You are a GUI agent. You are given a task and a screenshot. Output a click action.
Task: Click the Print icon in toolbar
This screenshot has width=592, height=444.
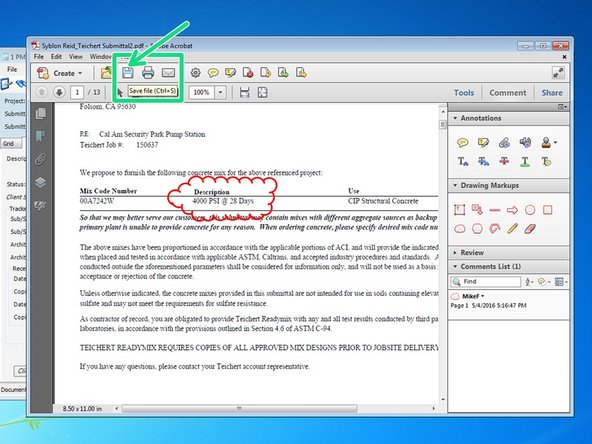pos(148,72)
